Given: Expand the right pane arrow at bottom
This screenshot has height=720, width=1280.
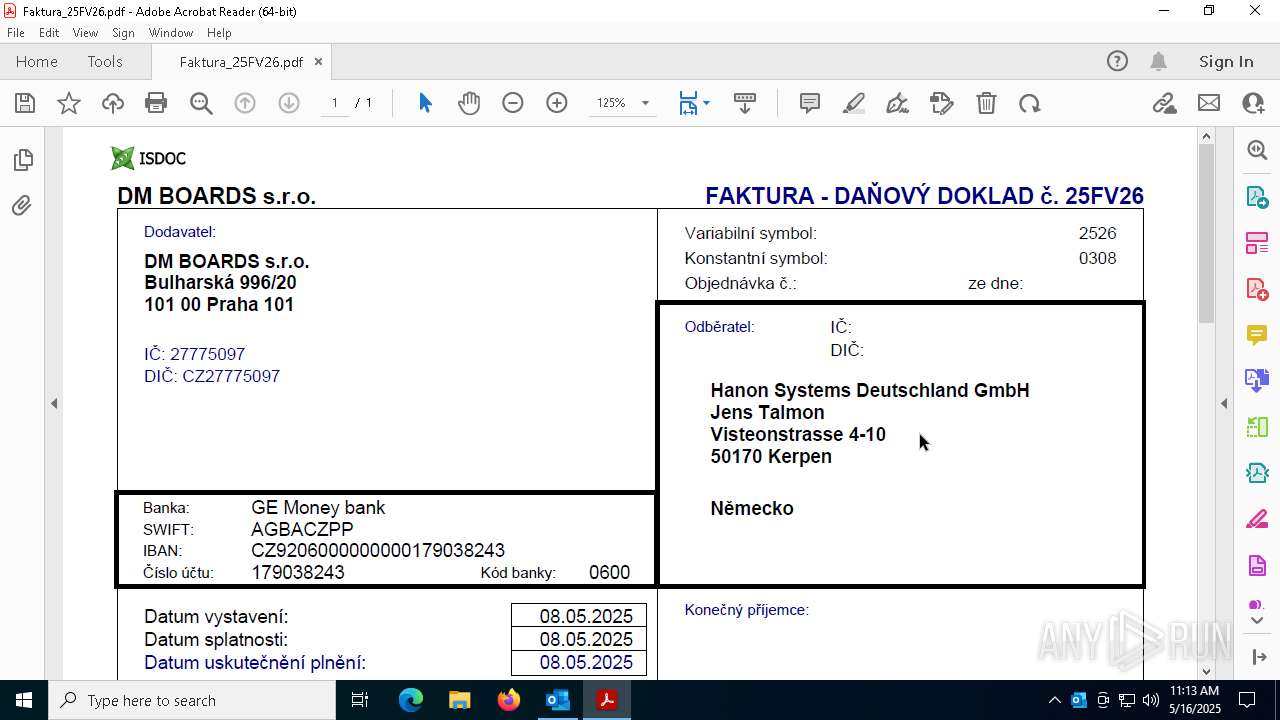Looking at the screenshot, I should point(1257,657).
